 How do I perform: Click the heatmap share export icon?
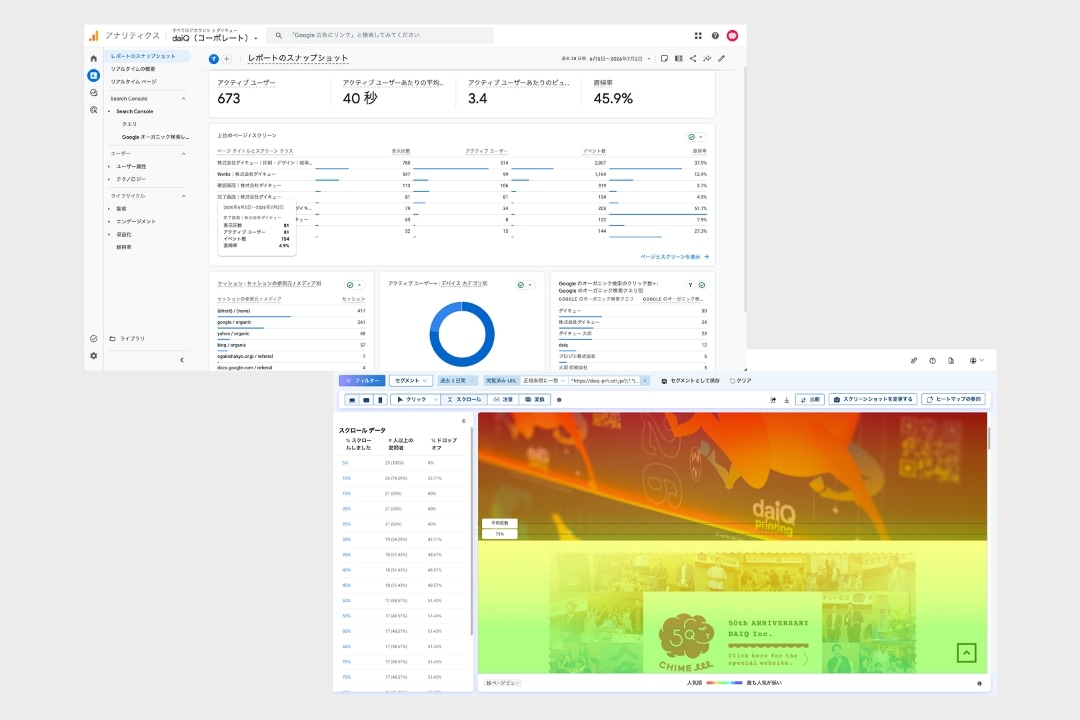pos(773,400)
